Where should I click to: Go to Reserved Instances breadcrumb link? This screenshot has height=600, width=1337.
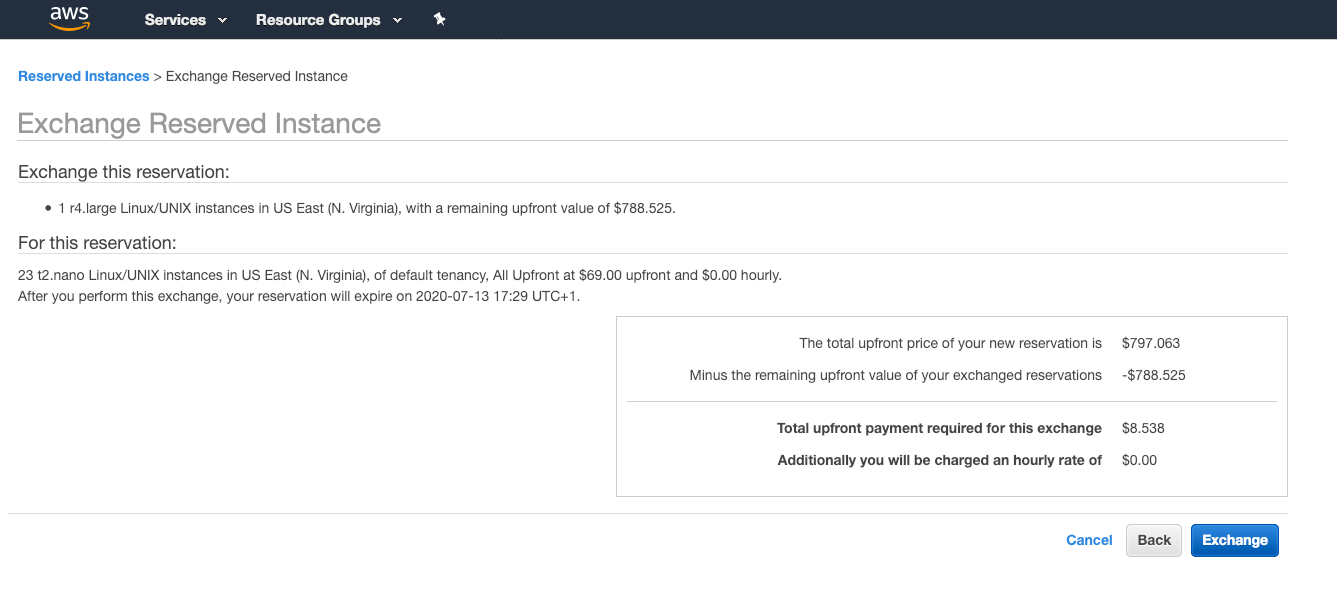coord(84,76)
